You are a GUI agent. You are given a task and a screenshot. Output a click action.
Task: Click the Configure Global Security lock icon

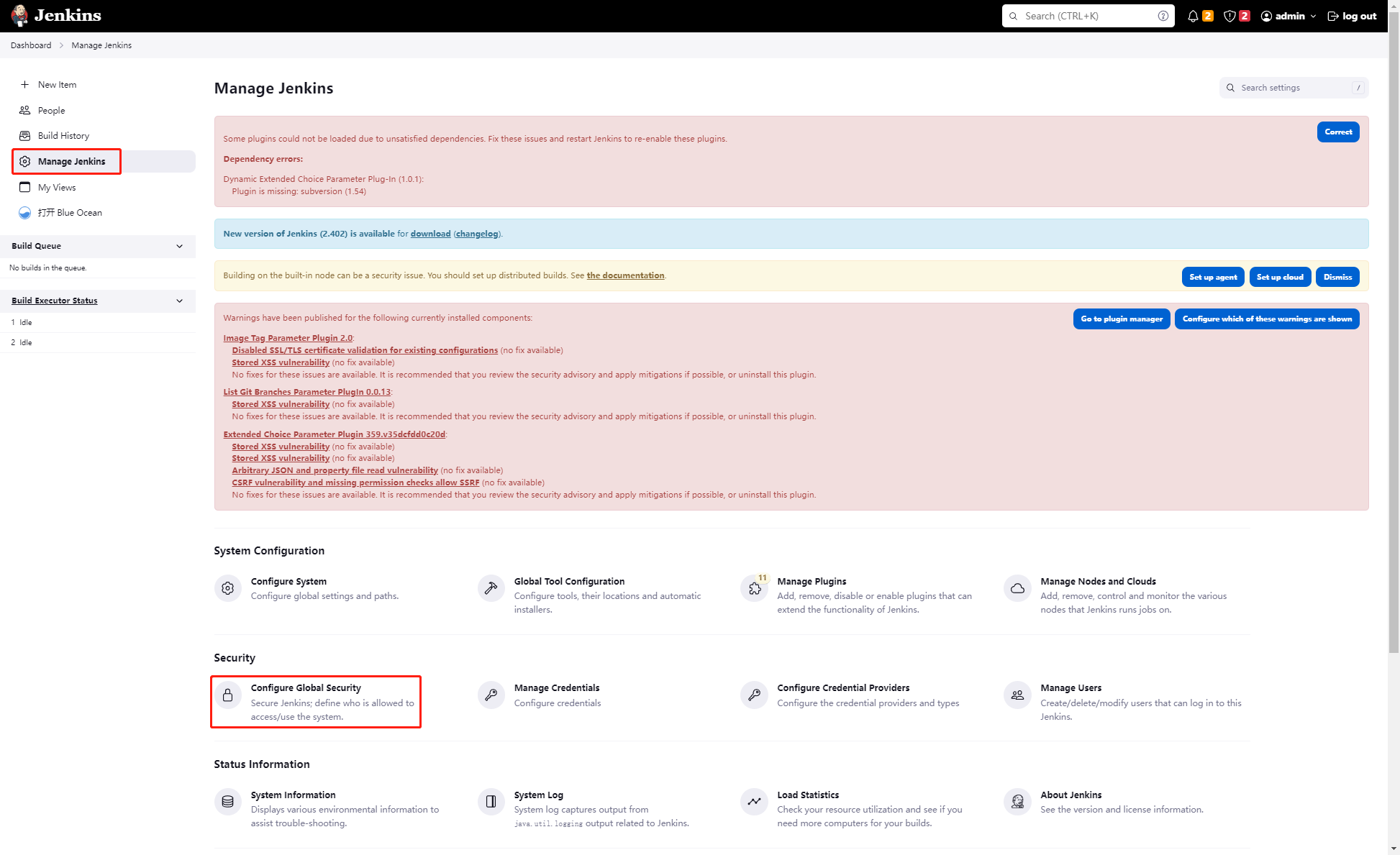(x=227, y=695)
